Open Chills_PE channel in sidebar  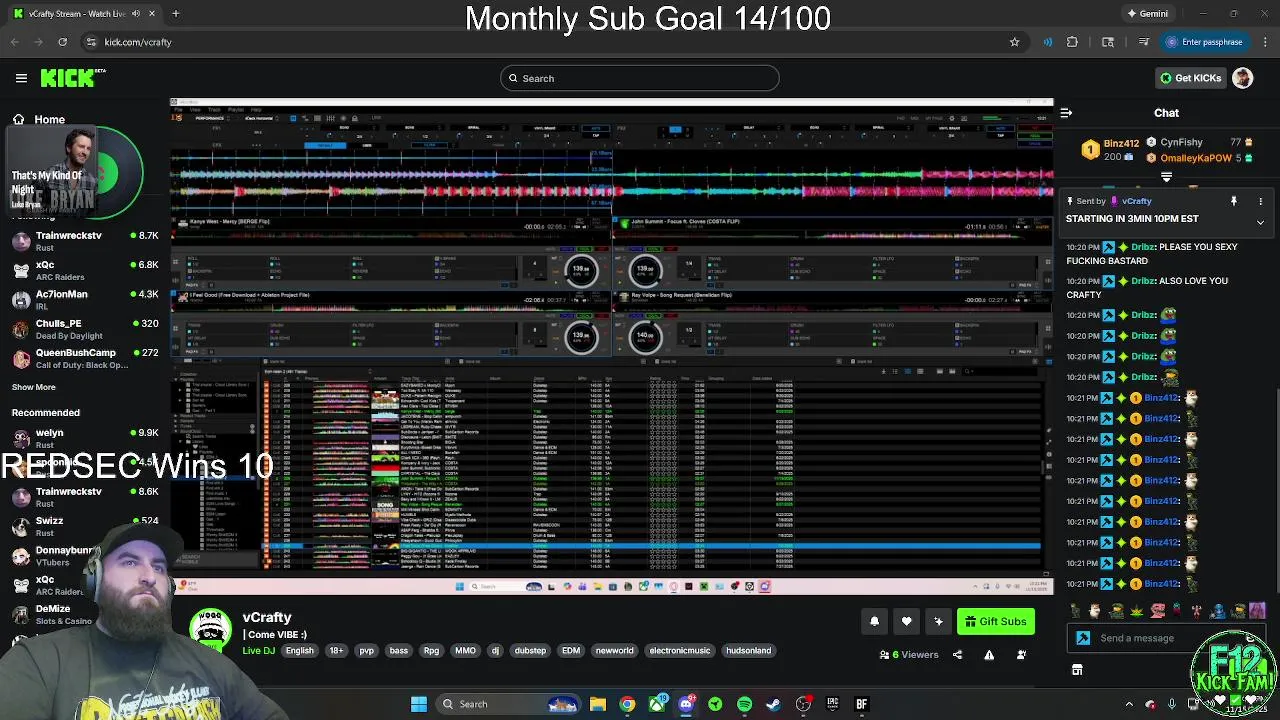pos(85,329)
